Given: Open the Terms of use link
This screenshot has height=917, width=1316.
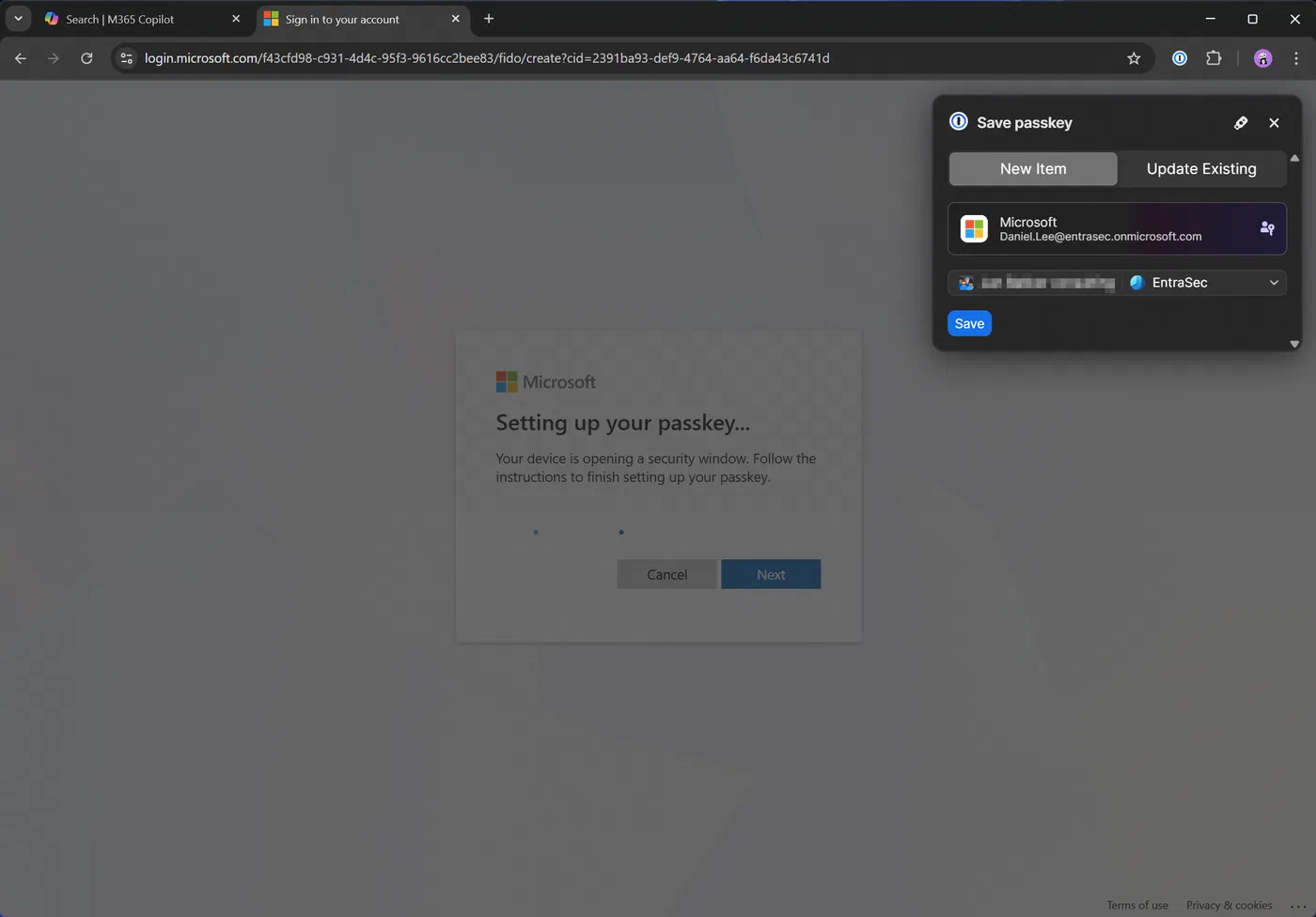Looking at the screenshot, I should click(x=1137, y=905).
